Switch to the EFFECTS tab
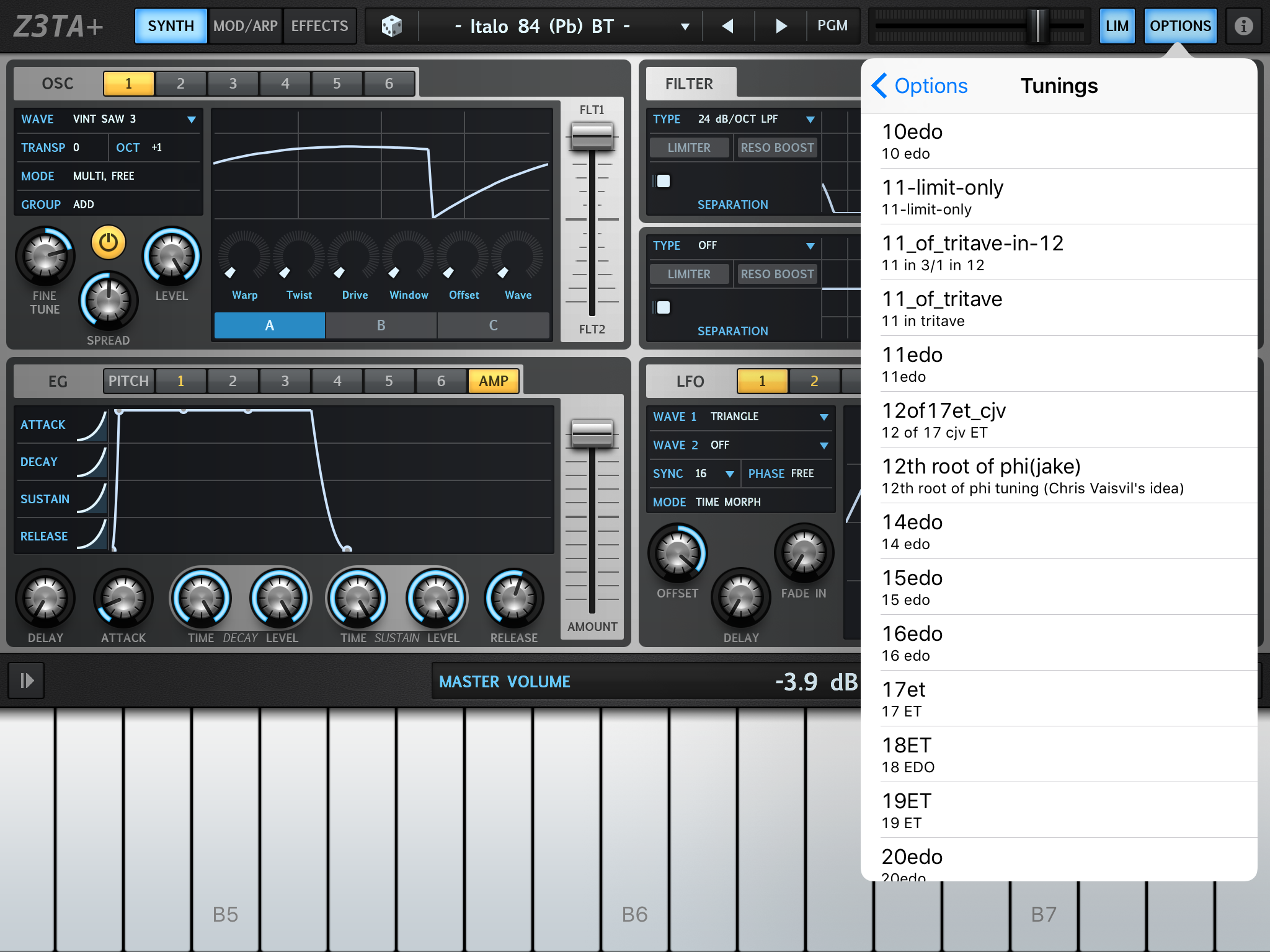Image resolution: width=1270 pixels, height=952 pixels. [x=320, y=26]
